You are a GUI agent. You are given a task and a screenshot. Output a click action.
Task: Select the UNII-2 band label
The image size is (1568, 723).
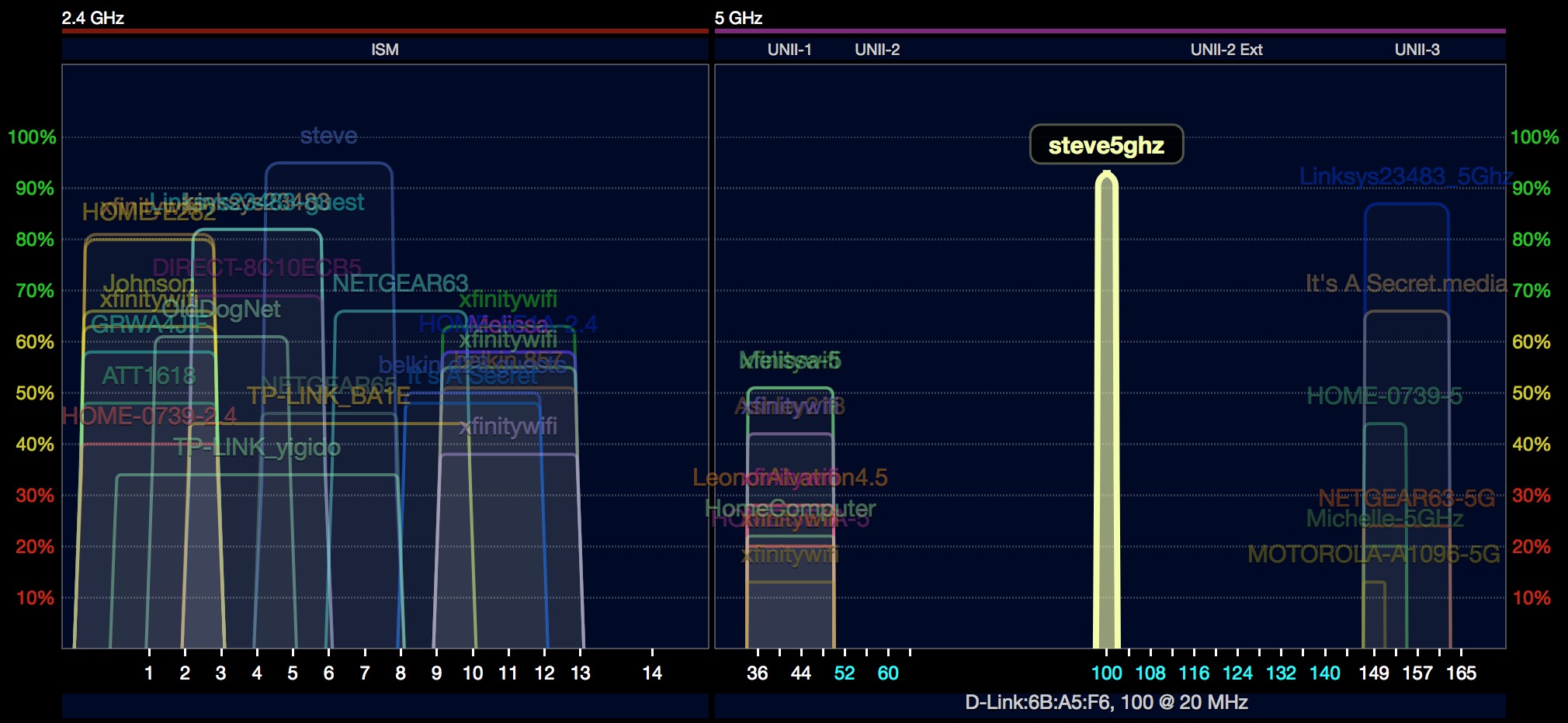click(x=877, y=50)
